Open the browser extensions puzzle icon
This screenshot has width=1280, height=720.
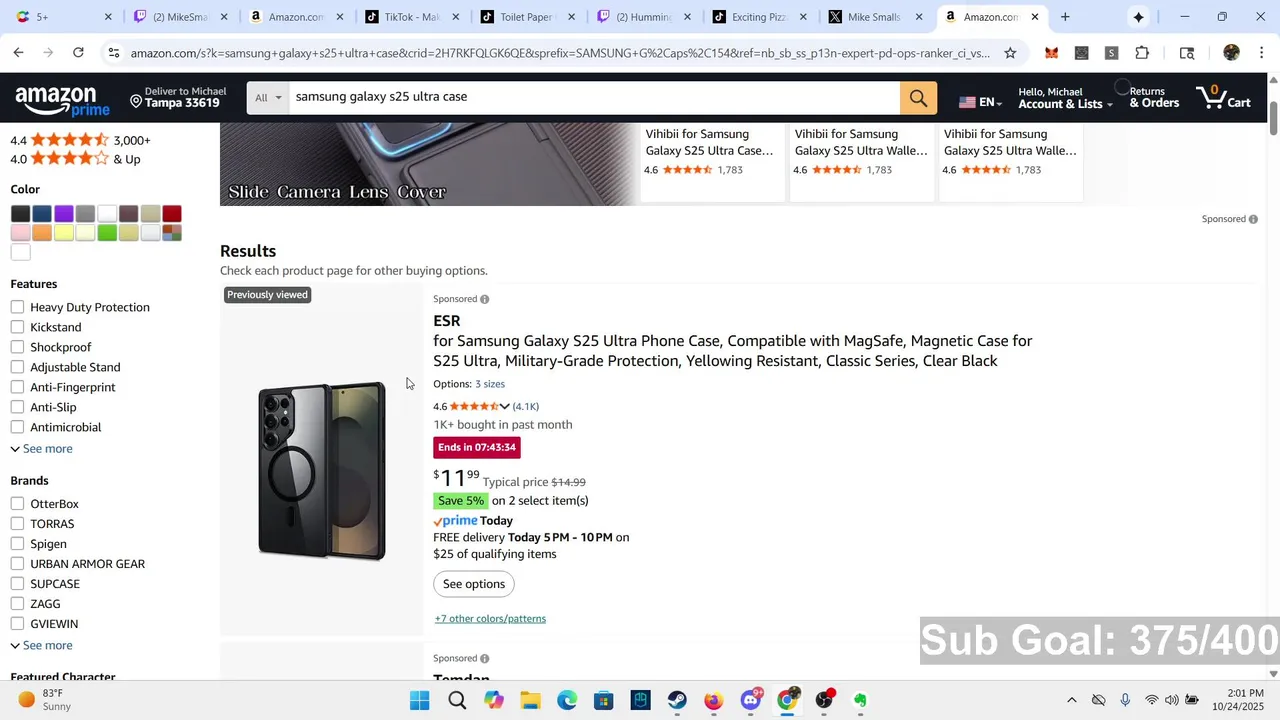[1142, 53]
